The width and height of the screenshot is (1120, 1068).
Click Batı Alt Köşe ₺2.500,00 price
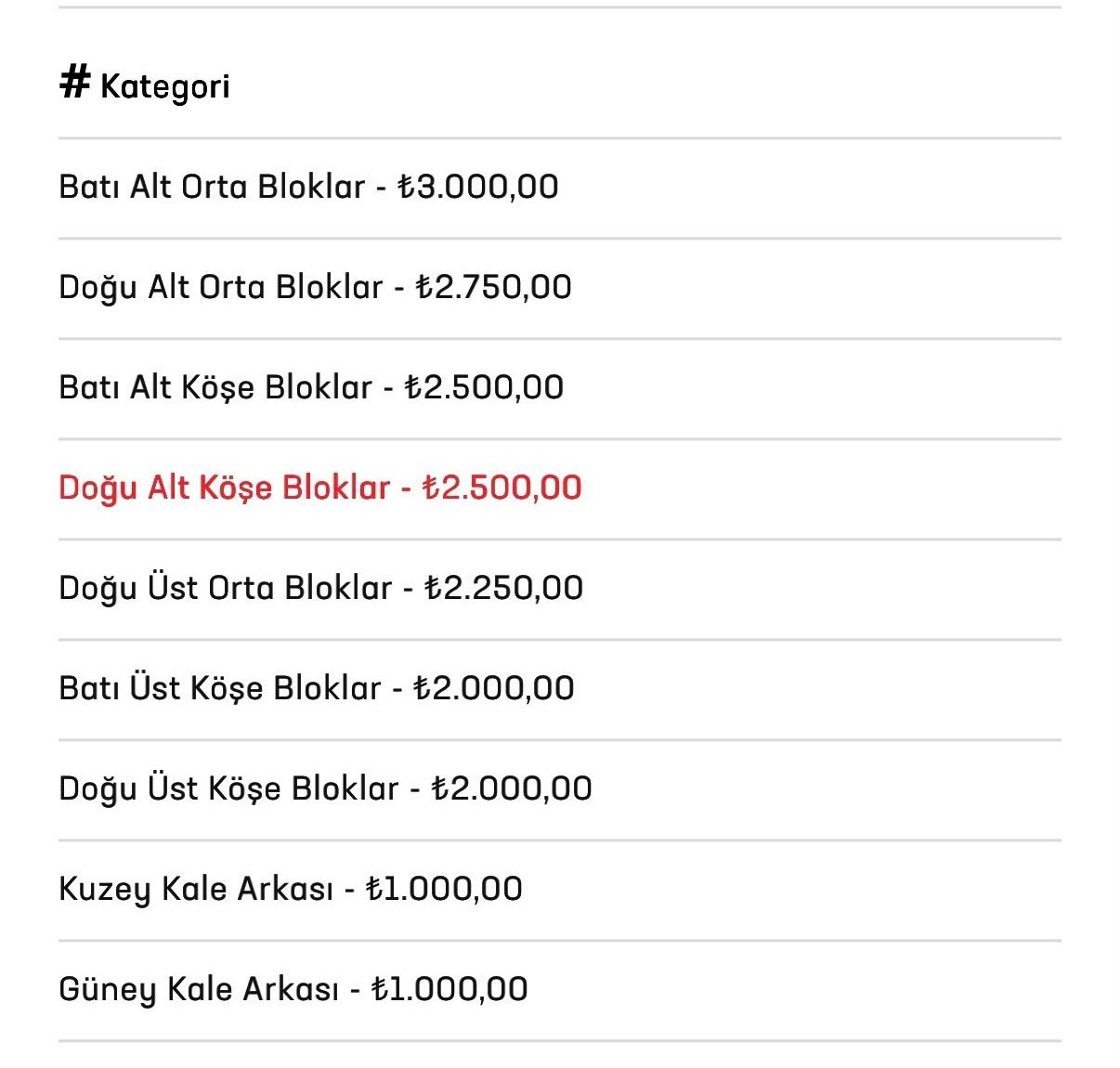pyautogui.click(x=484, y=387)
